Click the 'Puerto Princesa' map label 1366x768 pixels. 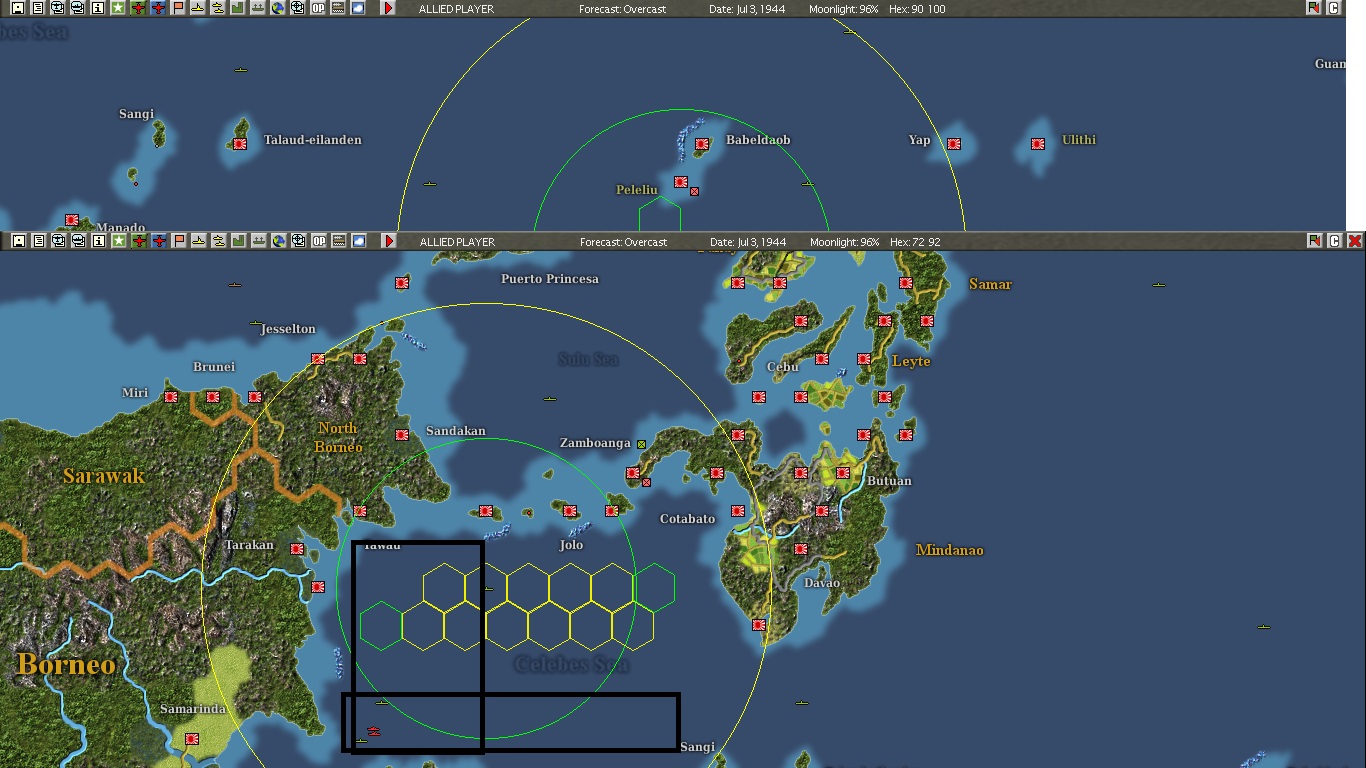pos(550,279)
